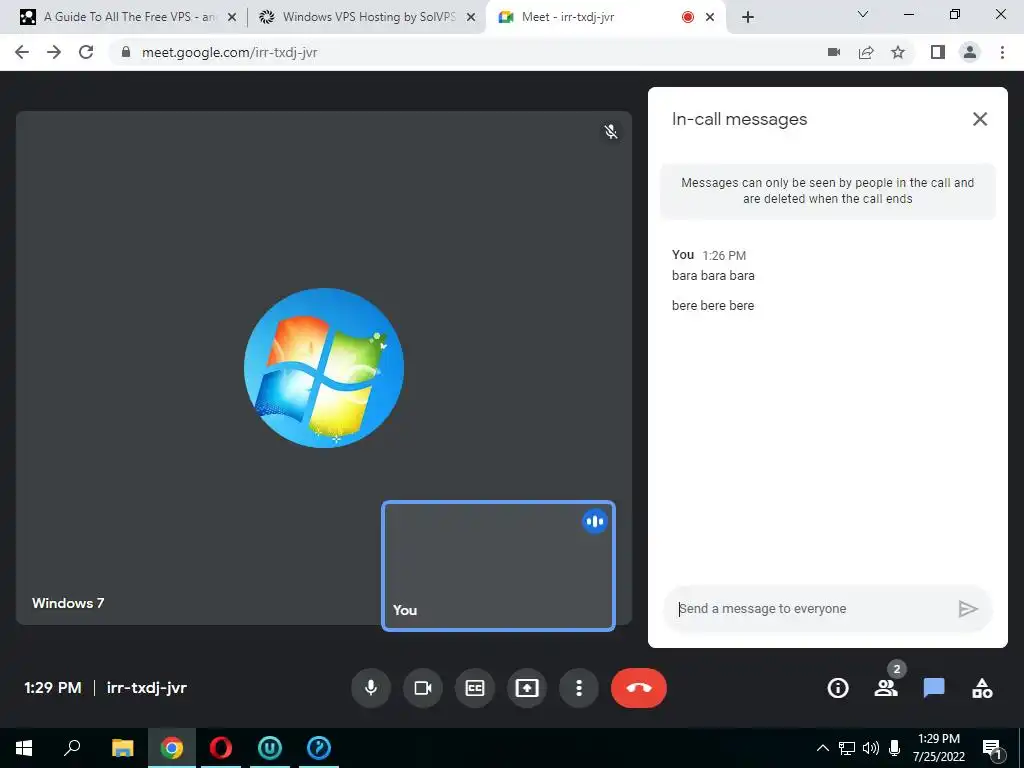Image resolution: width=1024 pixels, height=768 pixels.
Task: Open Activities shapes icon
Action: [x=982, y=688]
